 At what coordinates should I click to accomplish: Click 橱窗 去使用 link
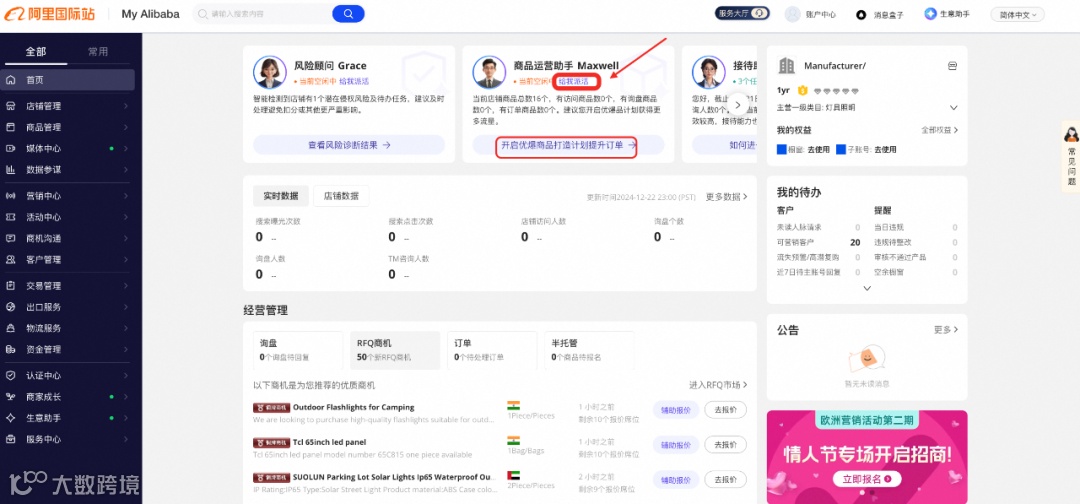click(x=817, y=149)
